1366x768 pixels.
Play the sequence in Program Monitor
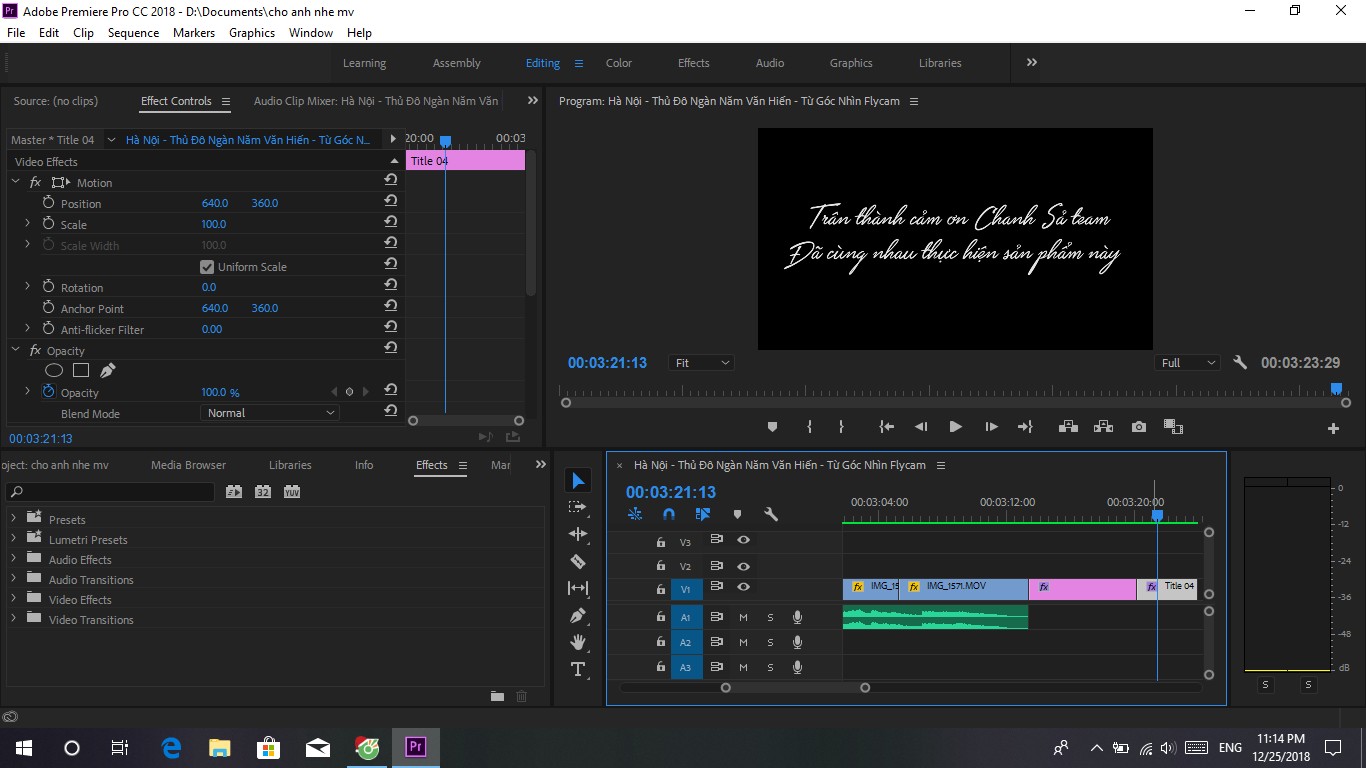(x=955, y=426)
